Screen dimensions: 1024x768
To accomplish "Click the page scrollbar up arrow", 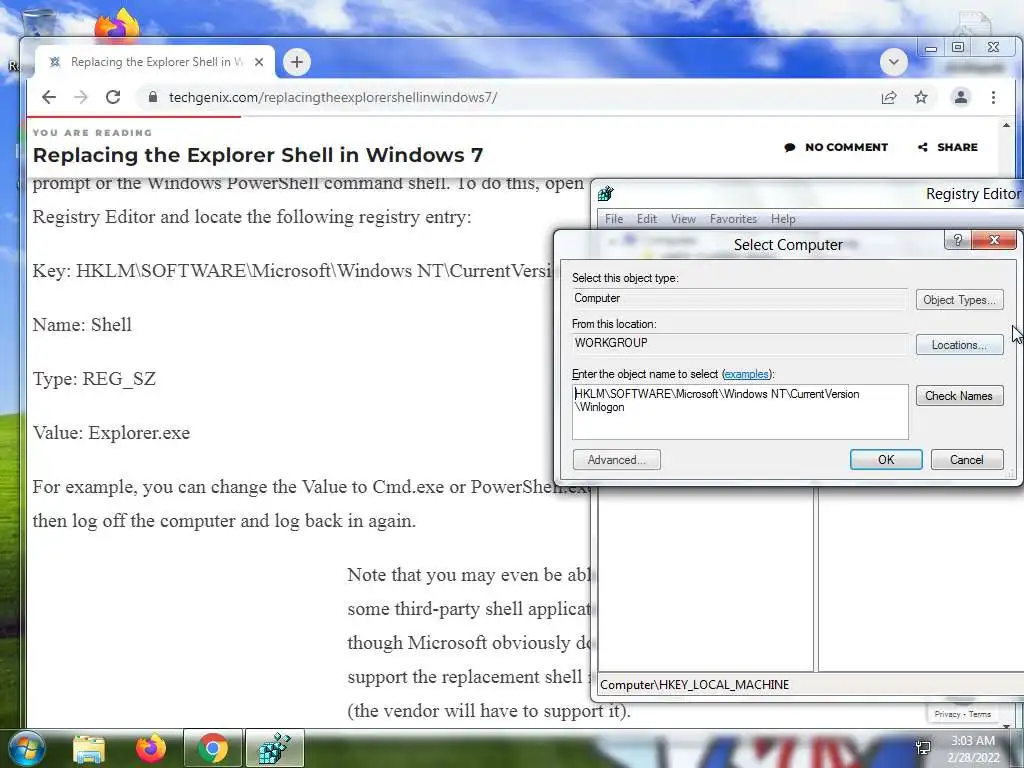I will click(x=1006, y=125).
